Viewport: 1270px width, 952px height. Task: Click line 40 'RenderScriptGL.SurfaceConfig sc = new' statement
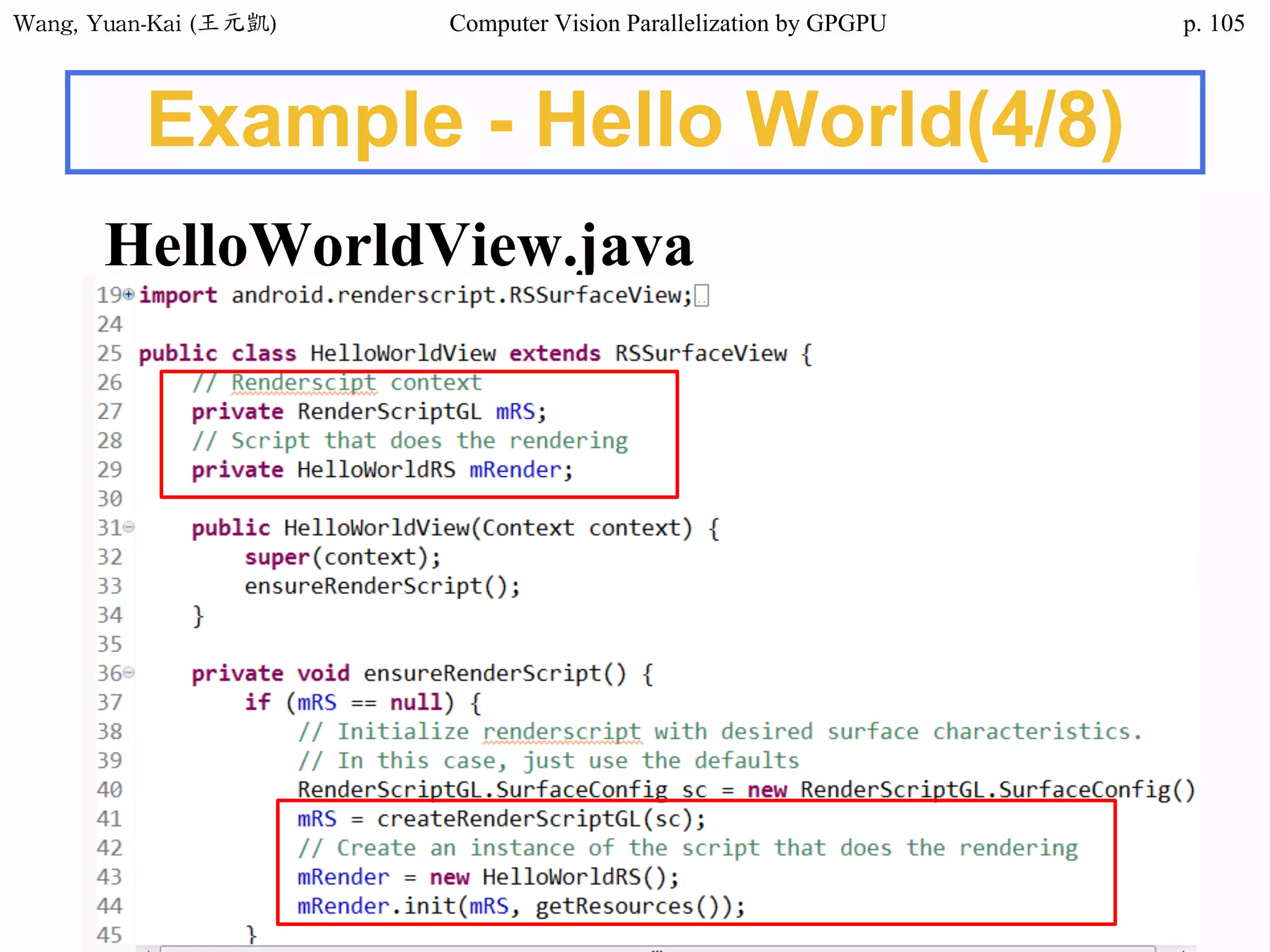pos(746,790)
